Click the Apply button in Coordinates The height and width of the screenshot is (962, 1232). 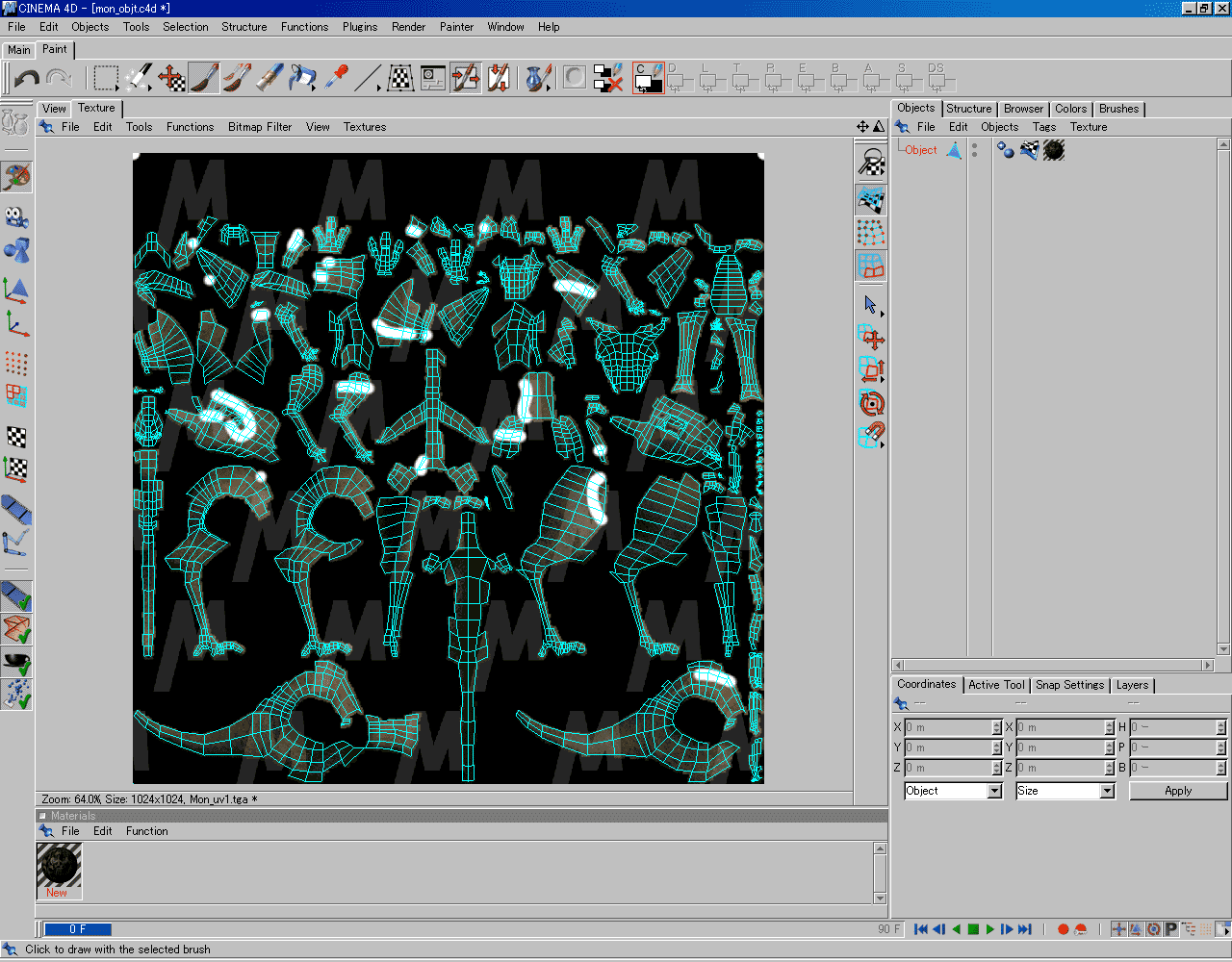(1178, 791)
